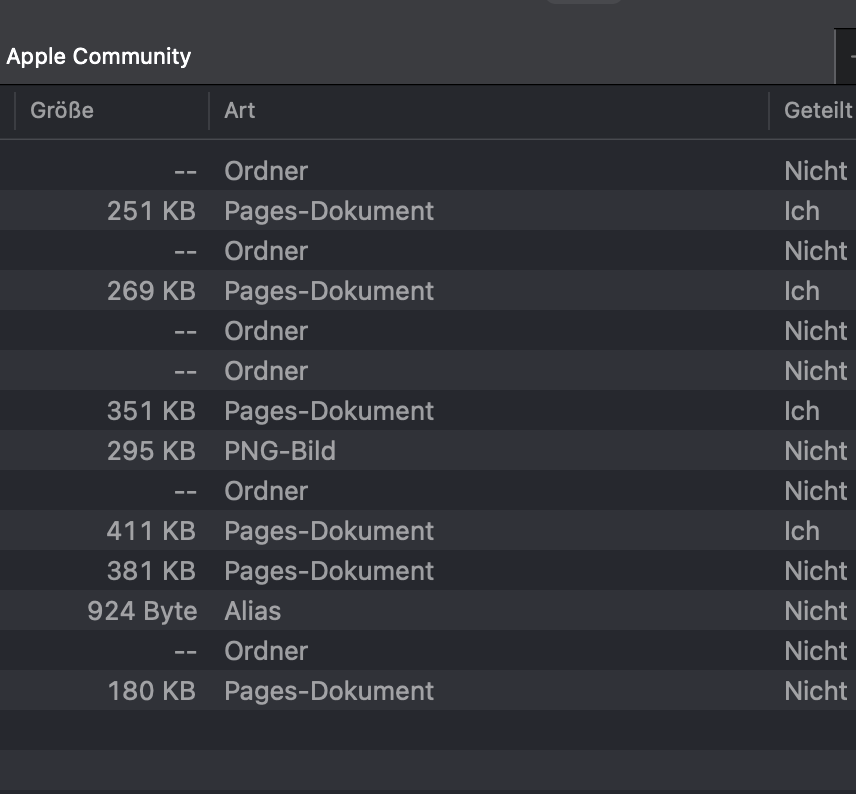Select the 251 KB Pages-Dokument row
This screenshot has height=794, width=856.
click(329, 211)
